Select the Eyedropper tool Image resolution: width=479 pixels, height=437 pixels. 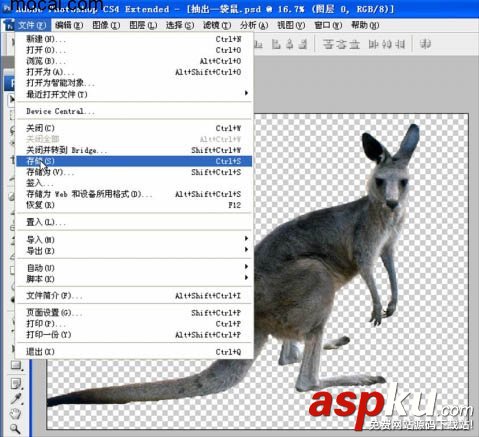pyautogui.click(x=16, y=399)
